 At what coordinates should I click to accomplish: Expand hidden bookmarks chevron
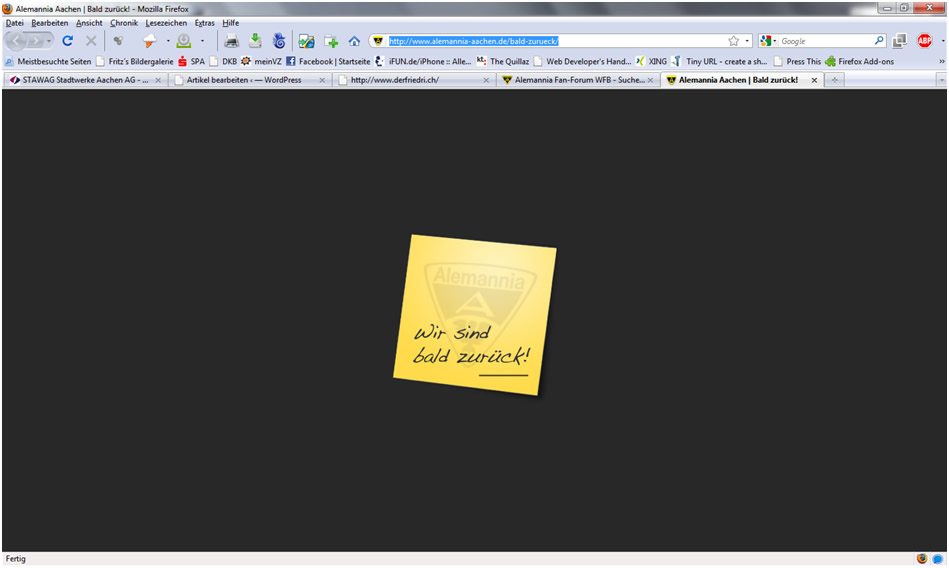(x=941, y=62)
